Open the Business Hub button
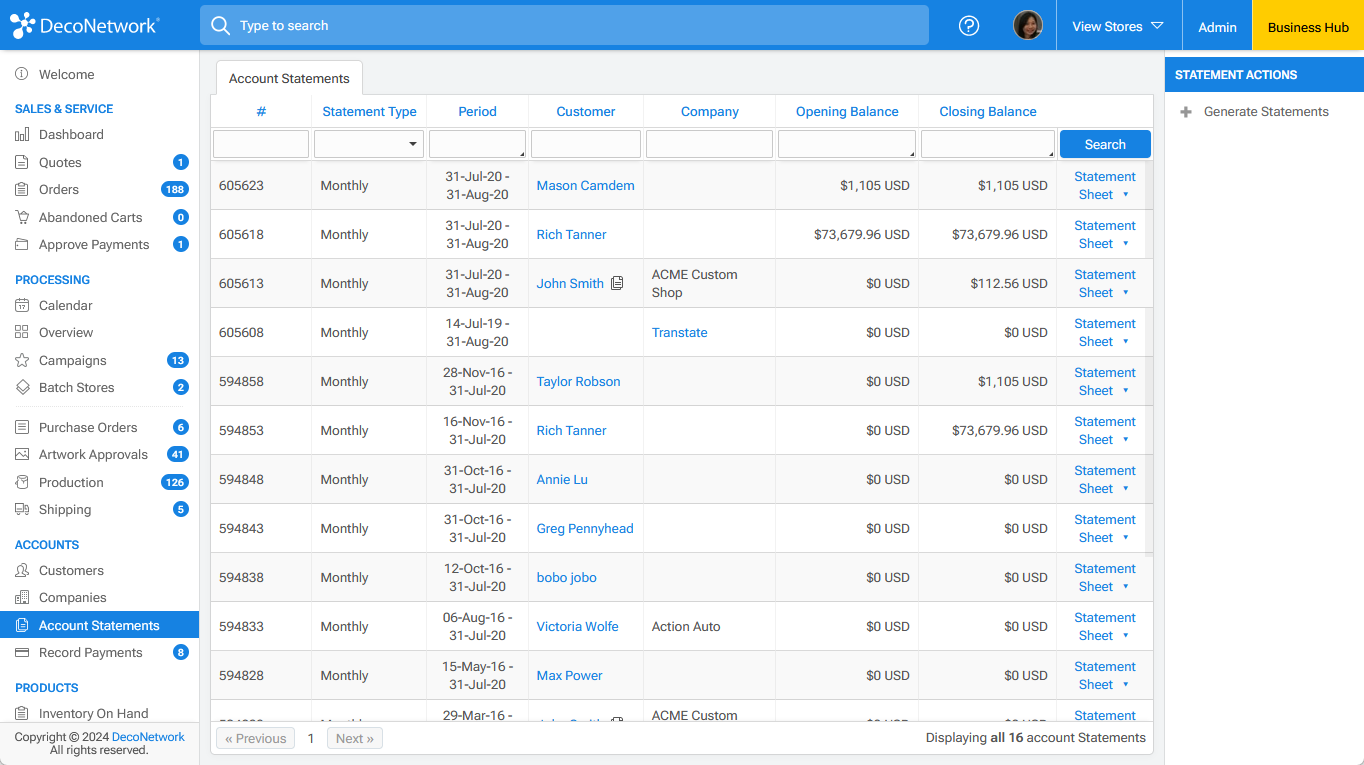The height and width of the screenshot is (765, 1364). point(1307,27)
